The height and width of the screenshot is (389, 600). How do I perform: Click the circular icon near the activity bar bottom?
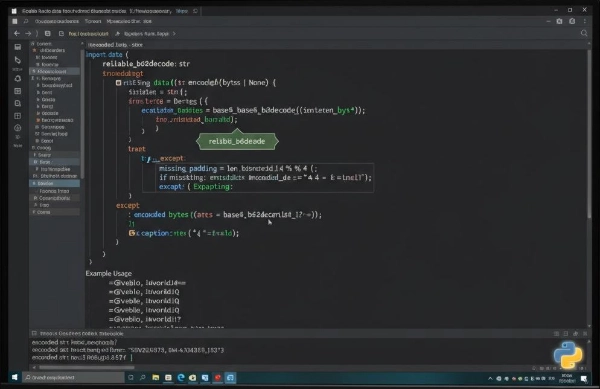point(18,128)
